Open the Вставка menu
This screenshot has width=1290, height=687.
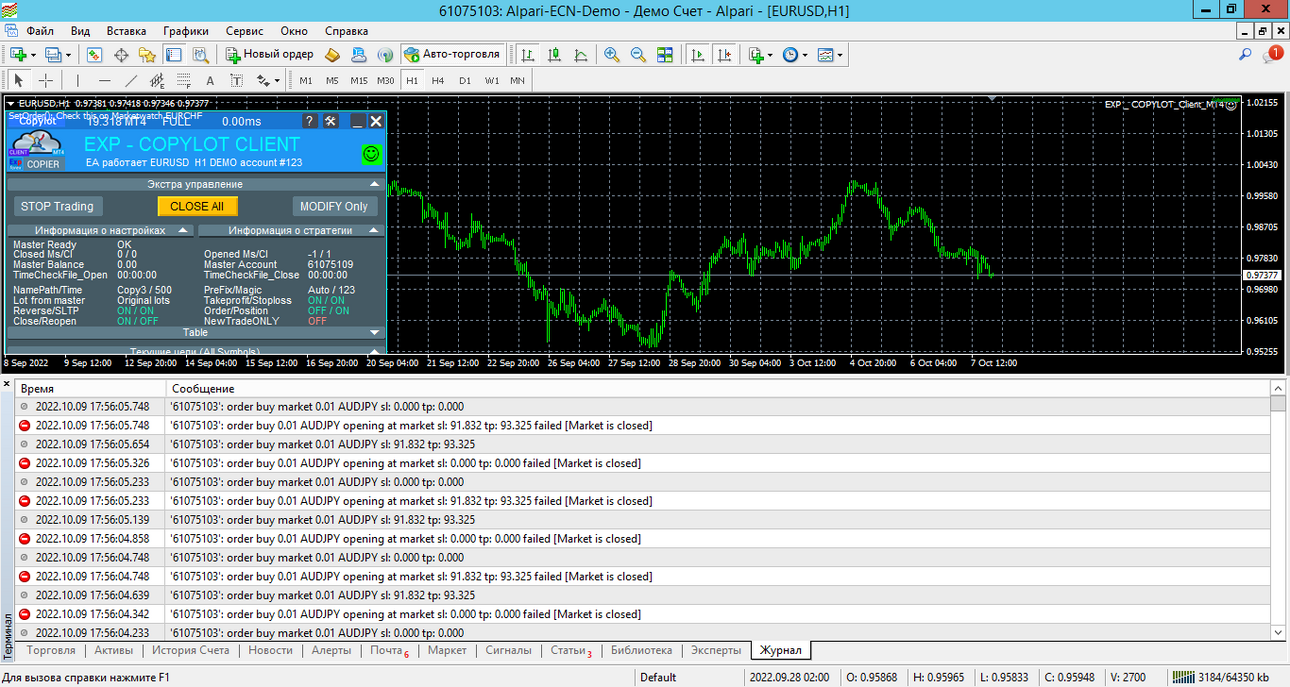click(x=126, y=31)
